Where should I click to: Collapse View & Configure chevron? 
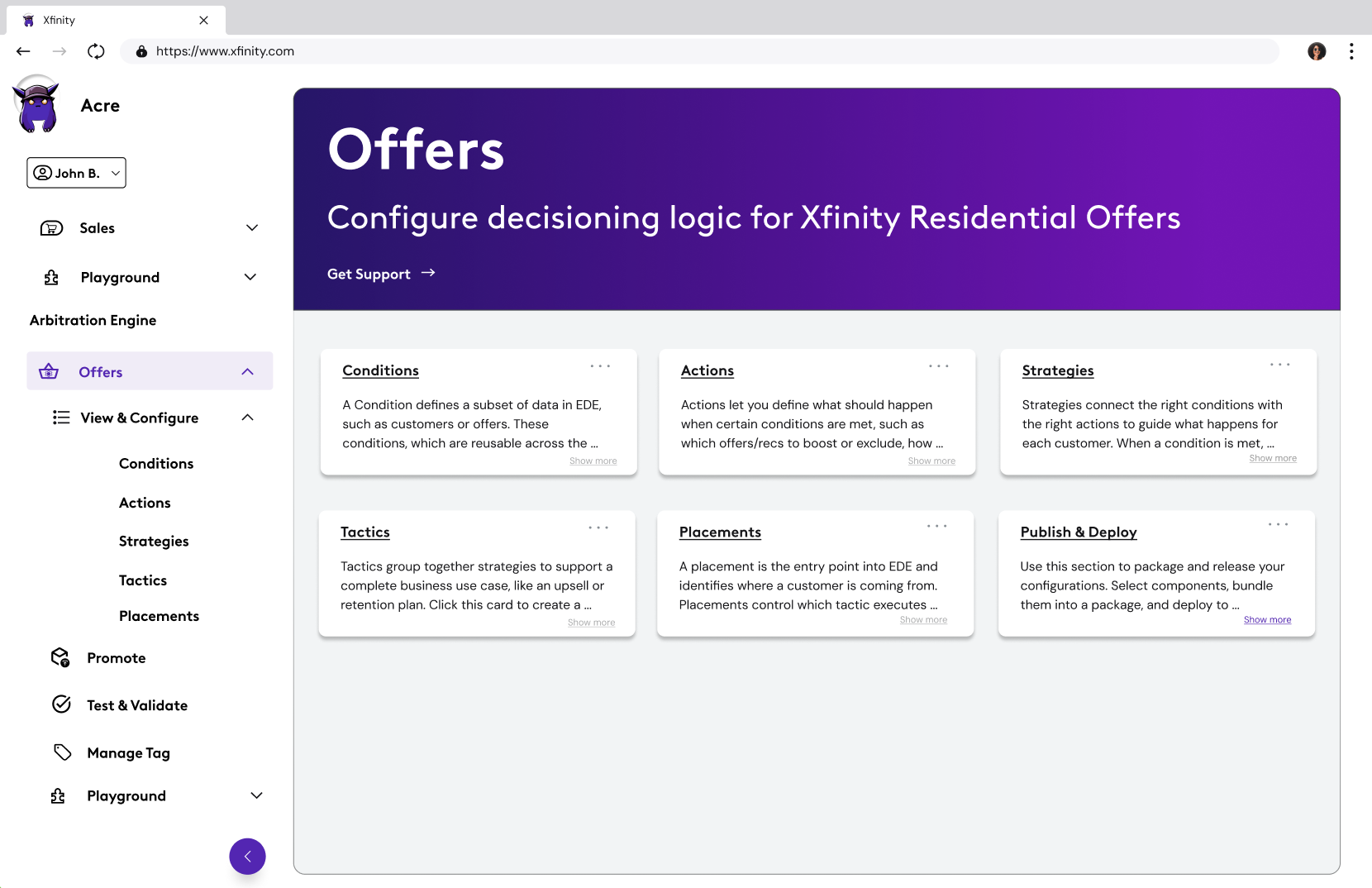[x=247, y=418]
